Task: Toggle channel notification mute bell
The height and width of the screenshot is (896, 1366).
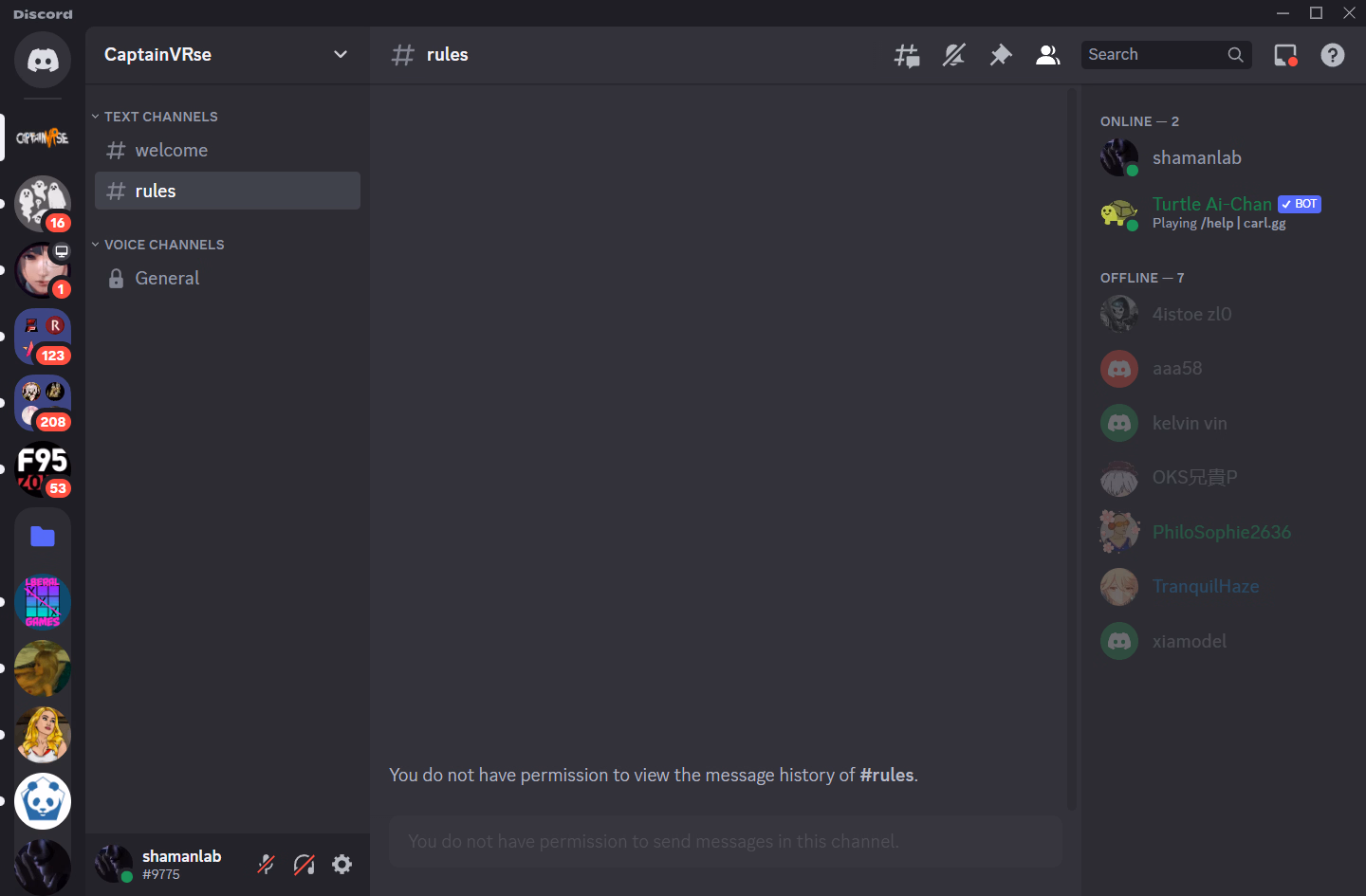Action: point(953,55)
